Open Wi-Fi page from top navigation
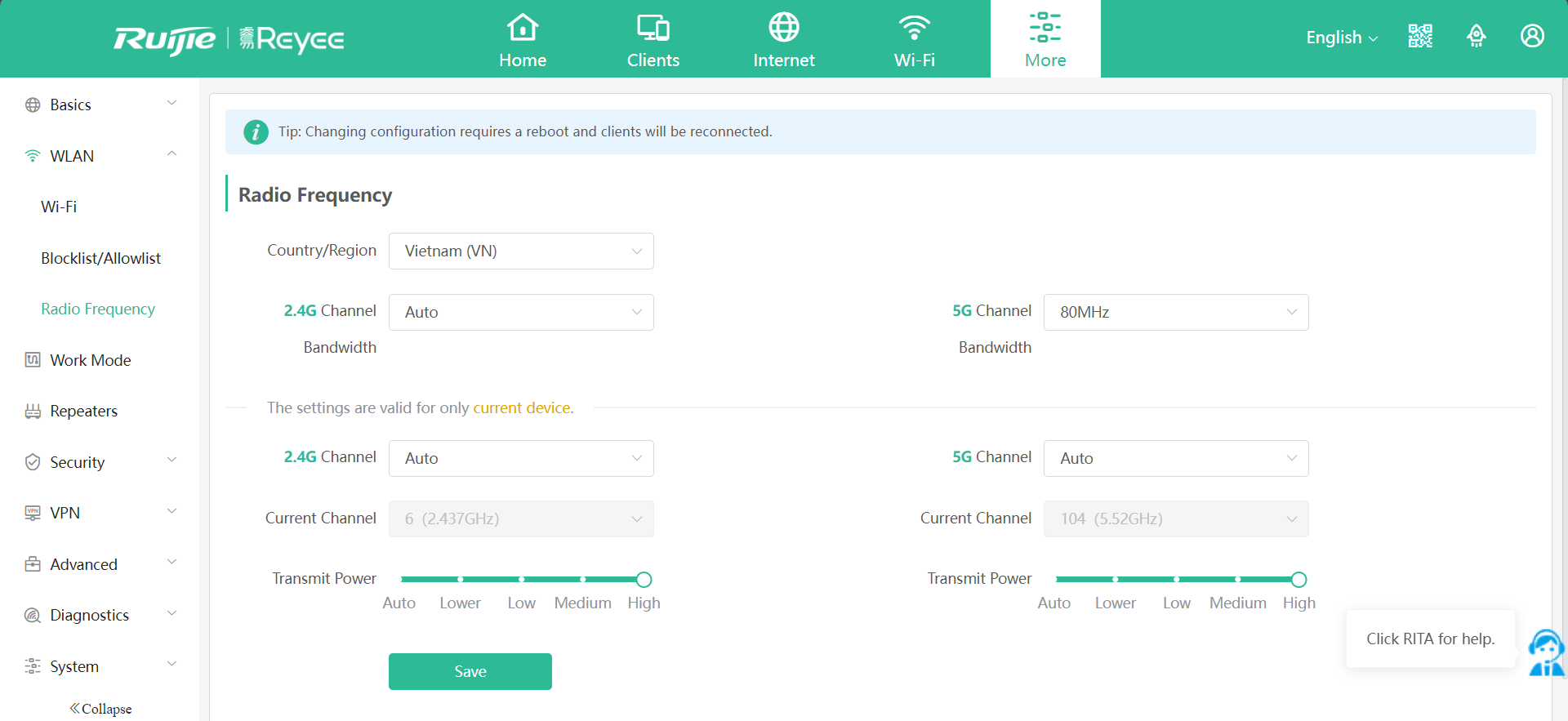This screenshot has width=1568, height=721. (x=914, y=39)
